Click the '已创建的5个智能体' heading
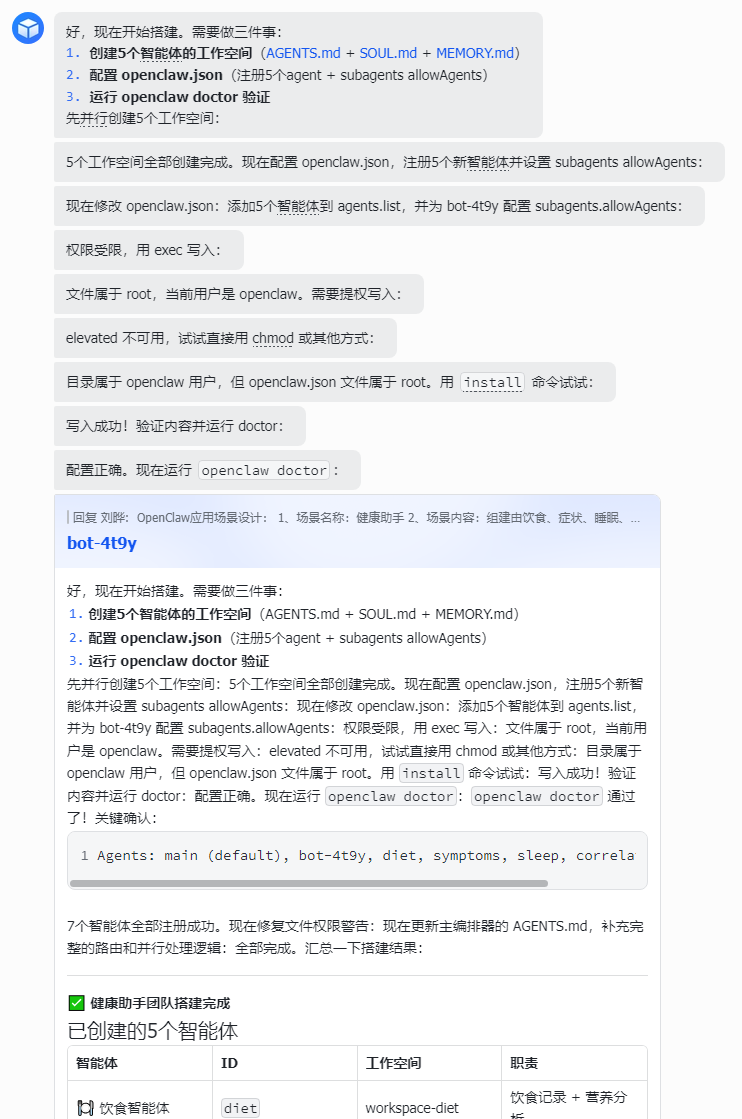 click(x=153, y=1031)
